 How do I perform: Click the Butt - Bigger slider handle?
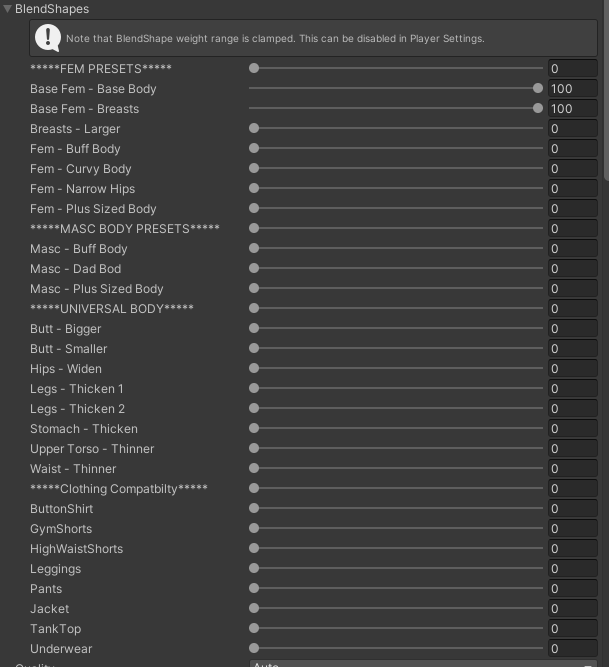(x=254, y=329)
